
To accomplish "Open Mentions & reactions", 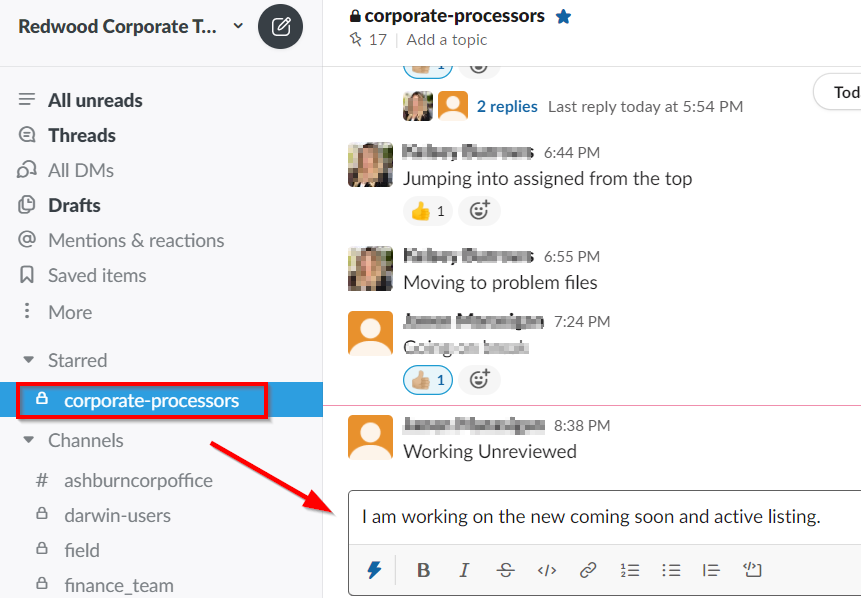I will point(136,241).
